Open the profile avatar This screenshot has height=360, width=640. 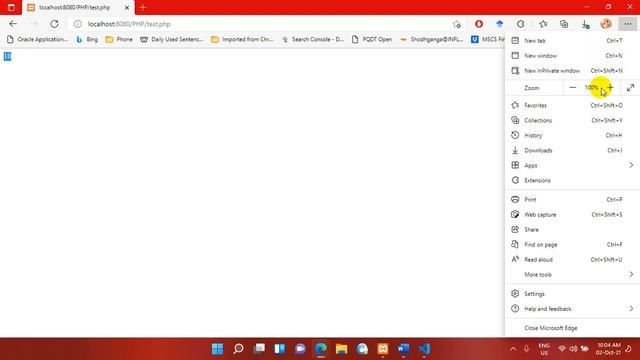tap(606, 24)
